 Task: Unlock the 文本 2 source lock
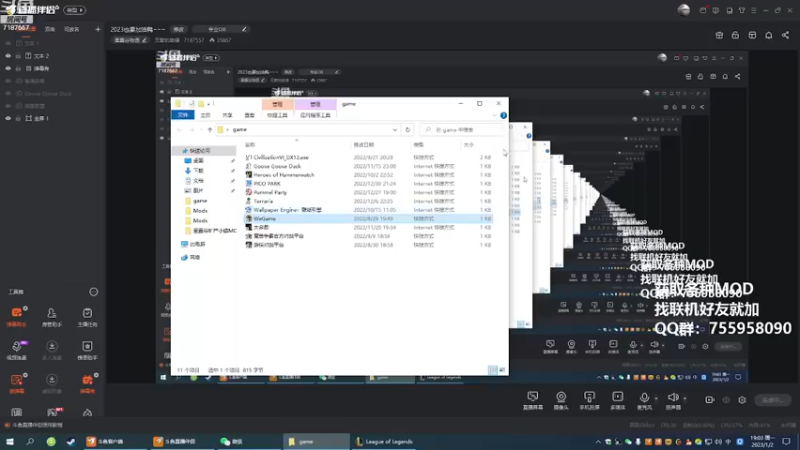pyautogui.click(x=18, y=56)
